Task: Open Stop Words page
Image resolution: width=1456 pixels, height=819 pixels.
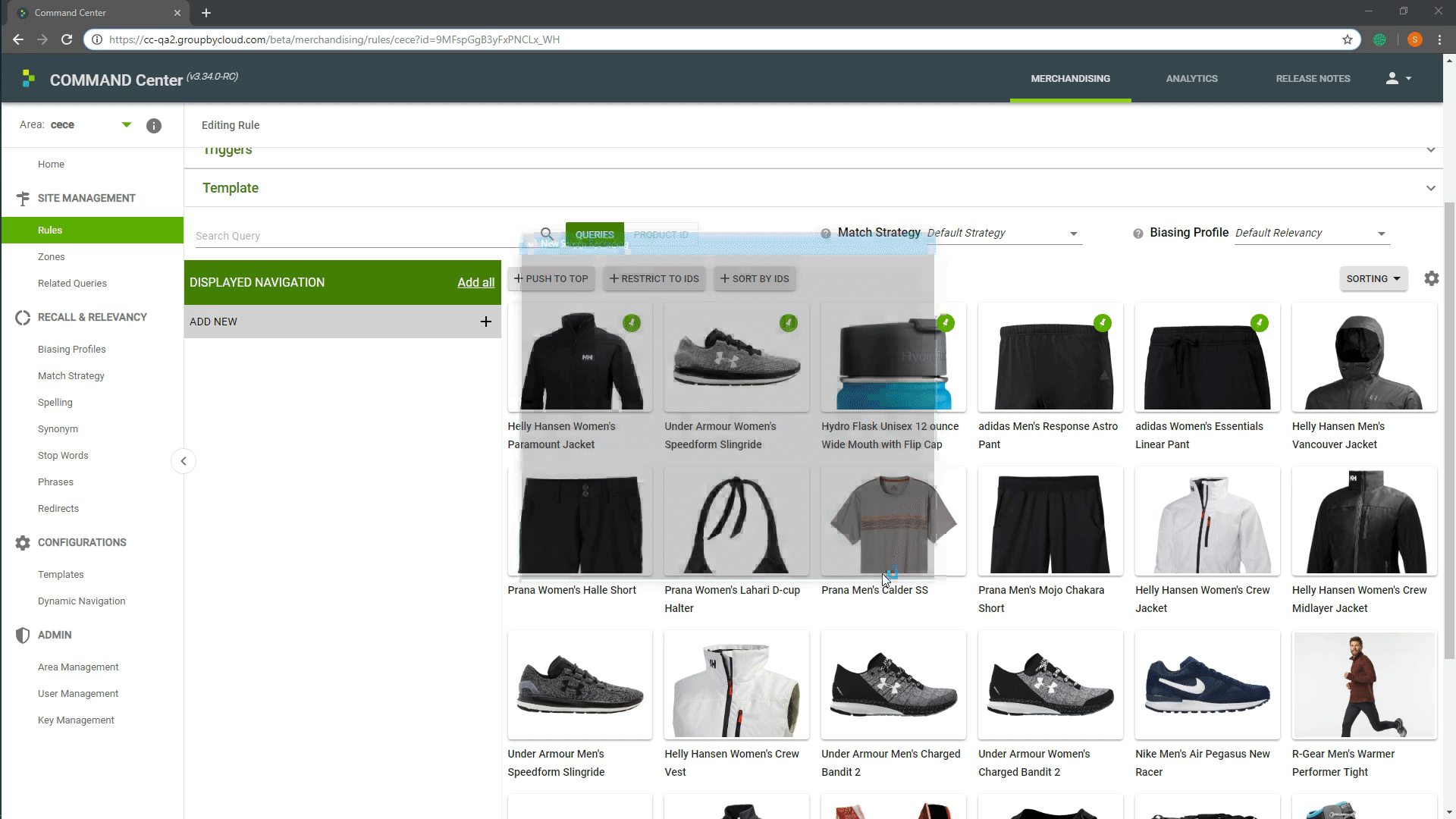Action: click(x=63, y=456)
